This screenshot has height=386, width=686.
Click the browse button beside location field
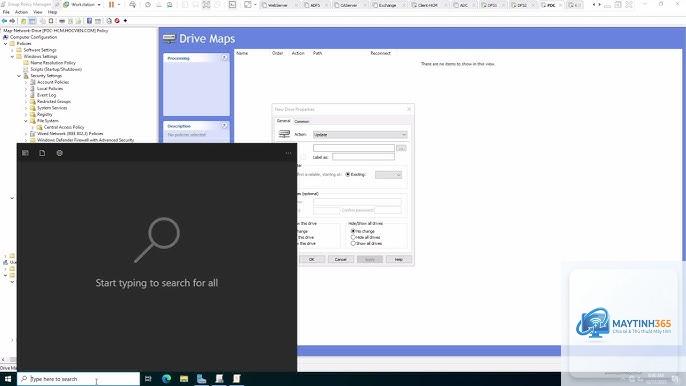(401, 148)
